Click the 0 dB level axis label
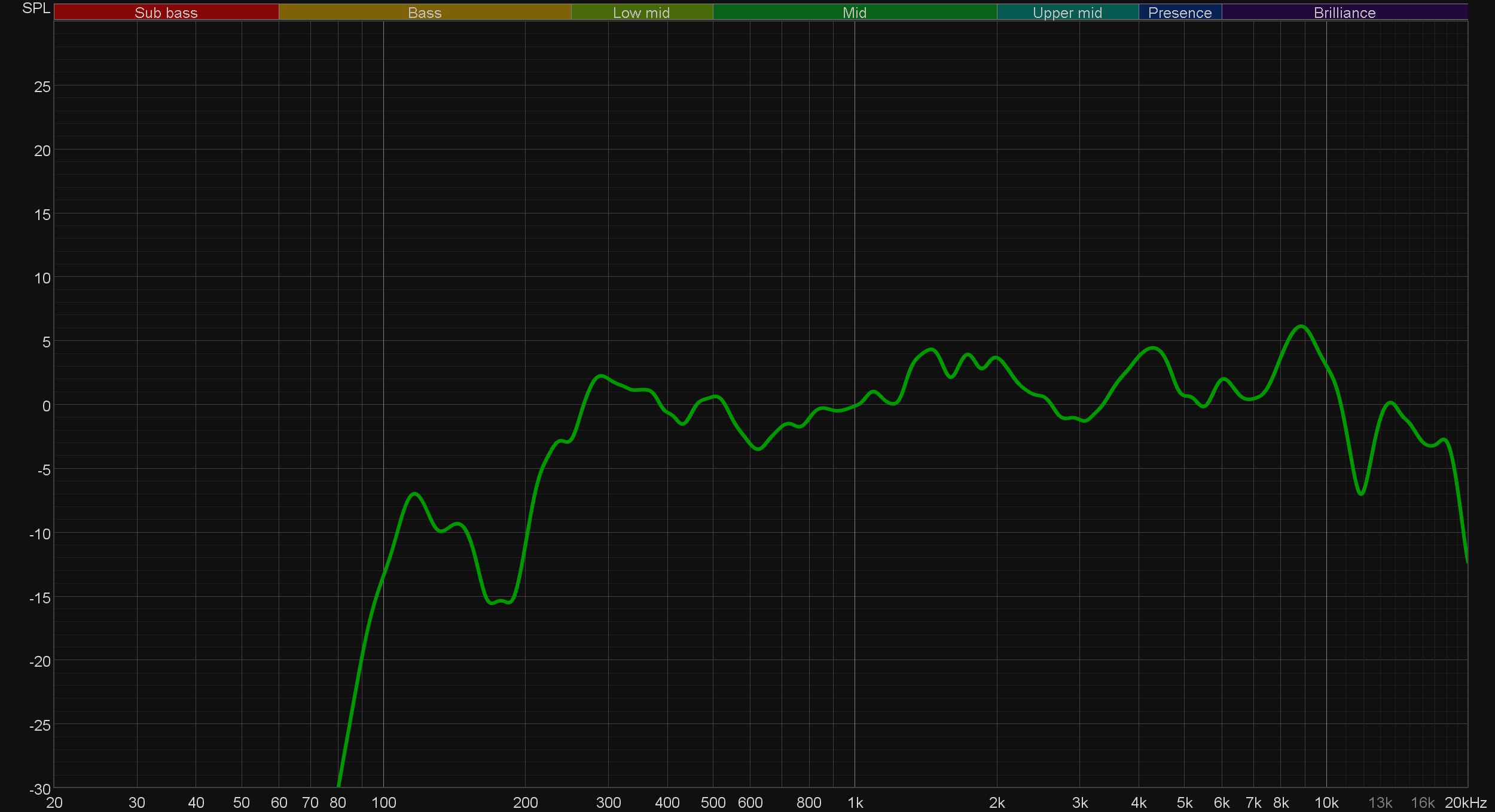 (x=46, y=406)
